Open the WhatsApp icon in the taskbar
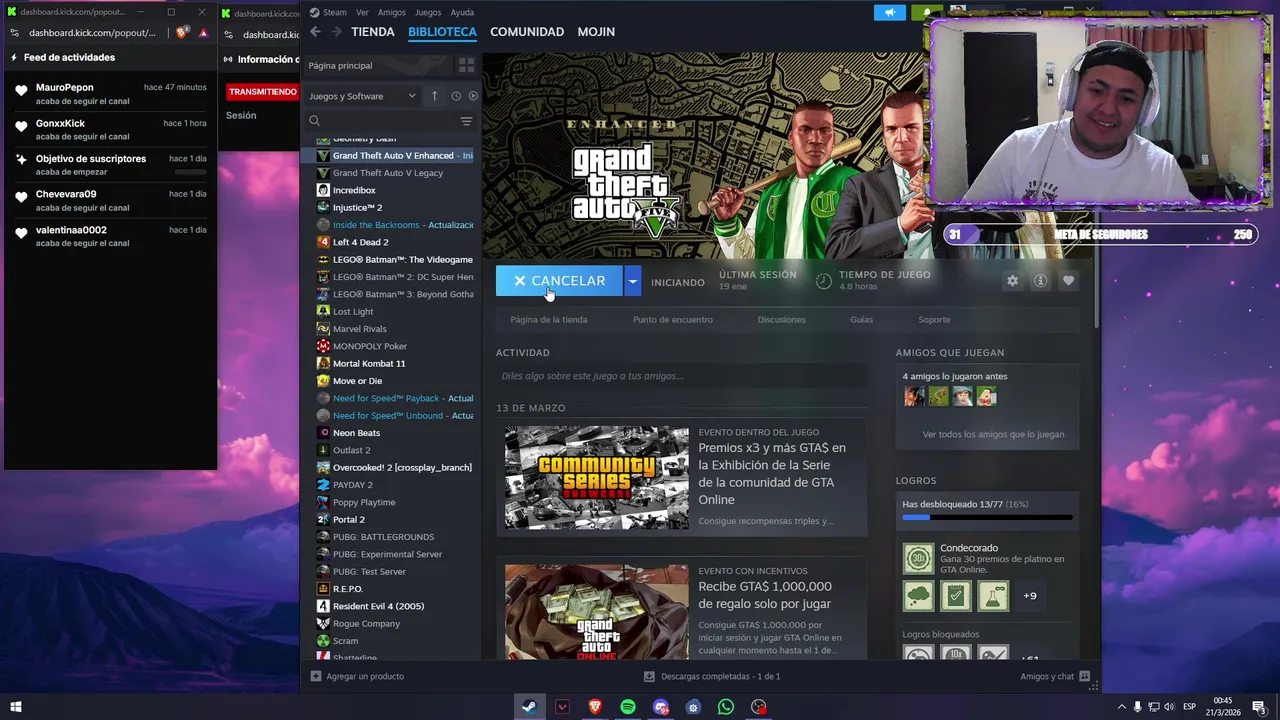 [x=726, y=707]
